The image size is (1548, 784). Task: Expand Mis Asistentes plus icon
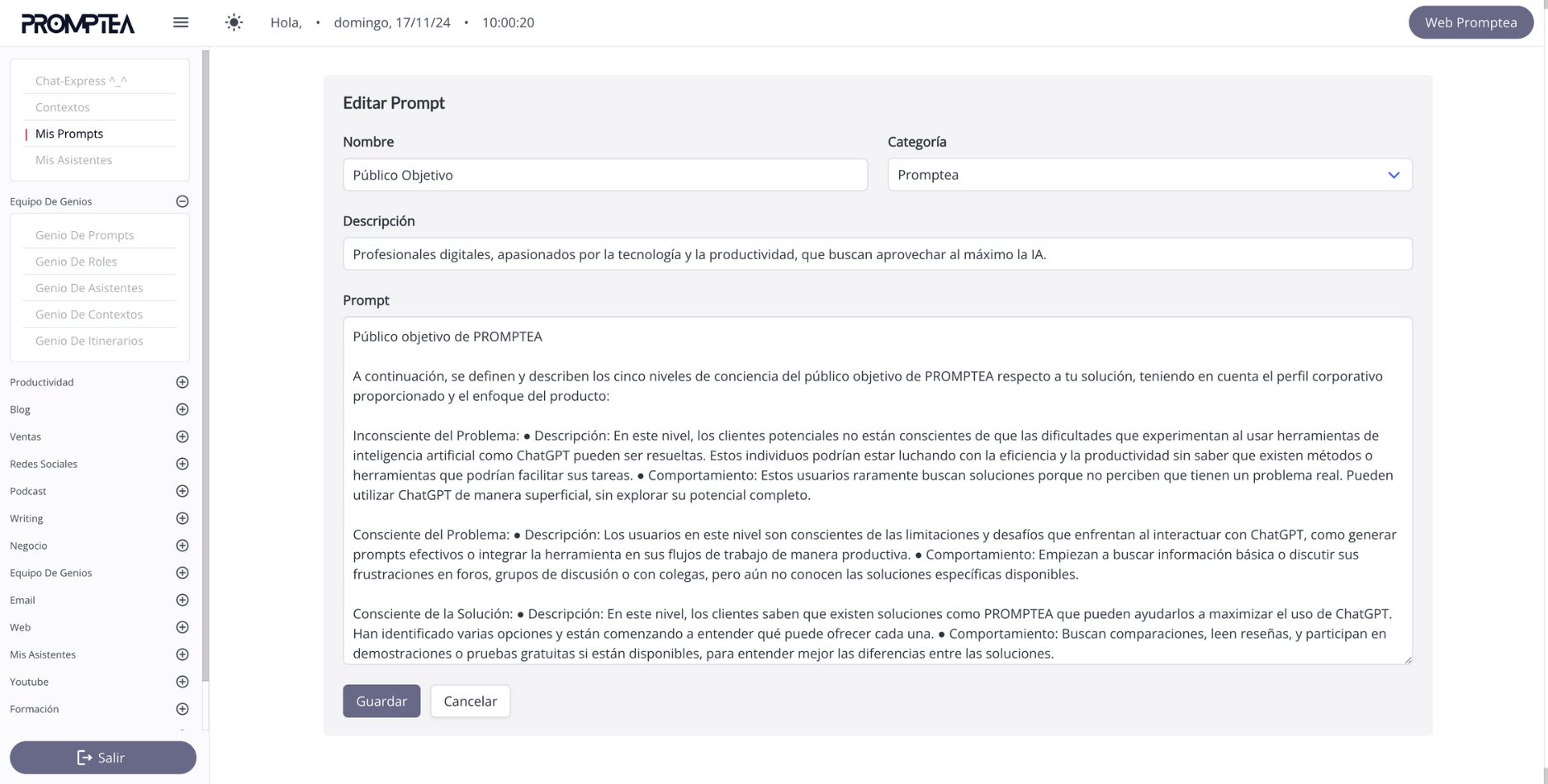(182, 654)
